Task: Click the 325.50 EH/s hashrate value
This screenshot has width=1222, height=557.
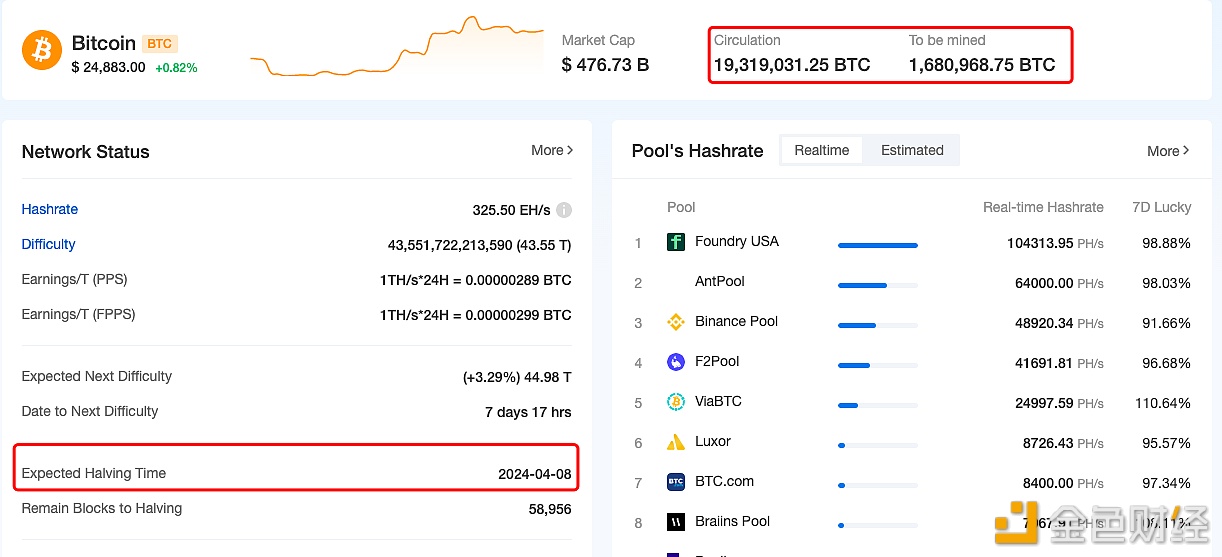Action: pos(511,210)
